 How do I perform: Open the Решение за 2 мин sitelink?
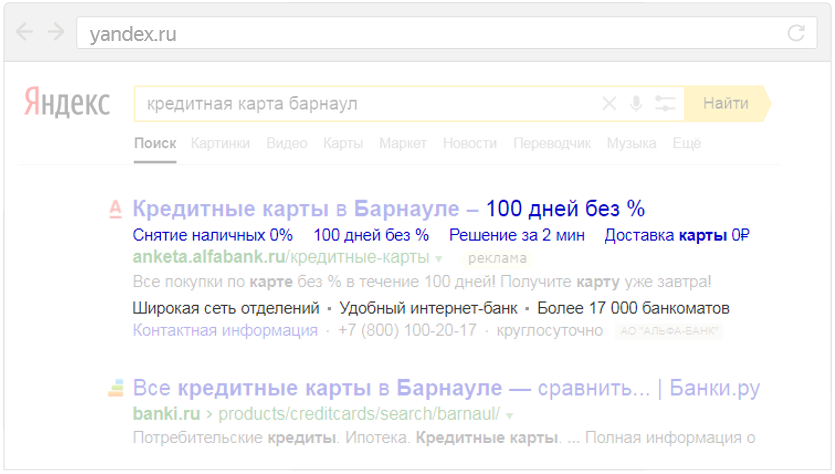[x=517, y=235]
